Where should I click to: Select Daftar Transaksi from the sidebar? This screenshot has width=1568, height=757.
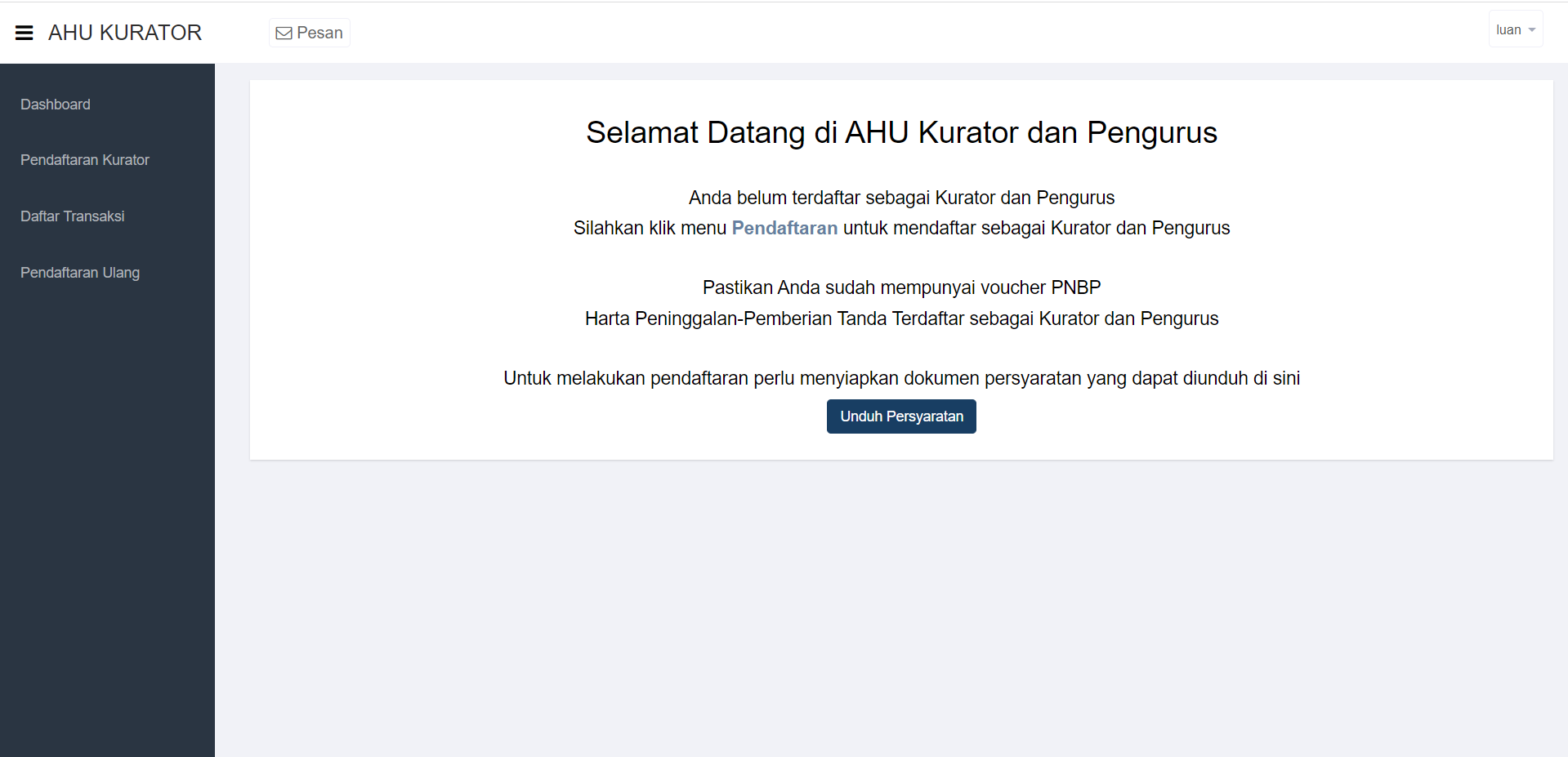[73, 216]
